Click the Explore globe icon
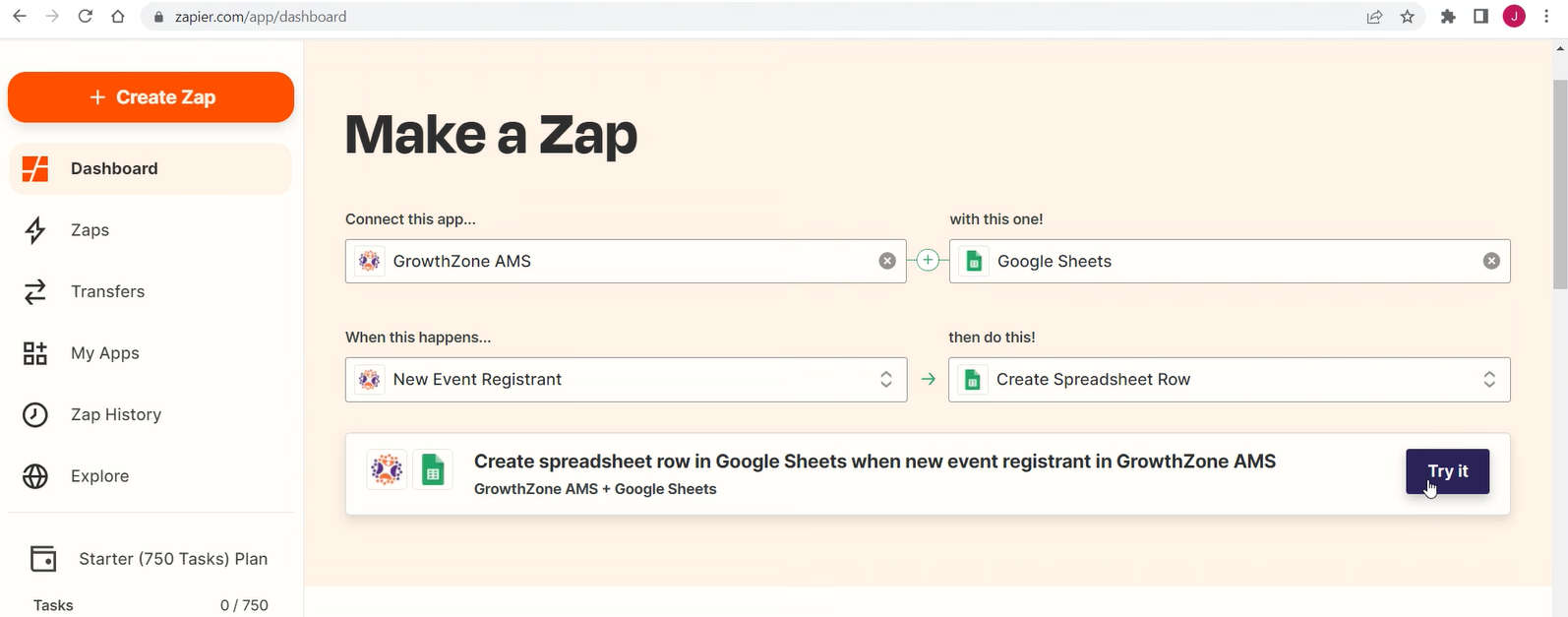 (x=35, y=476)
